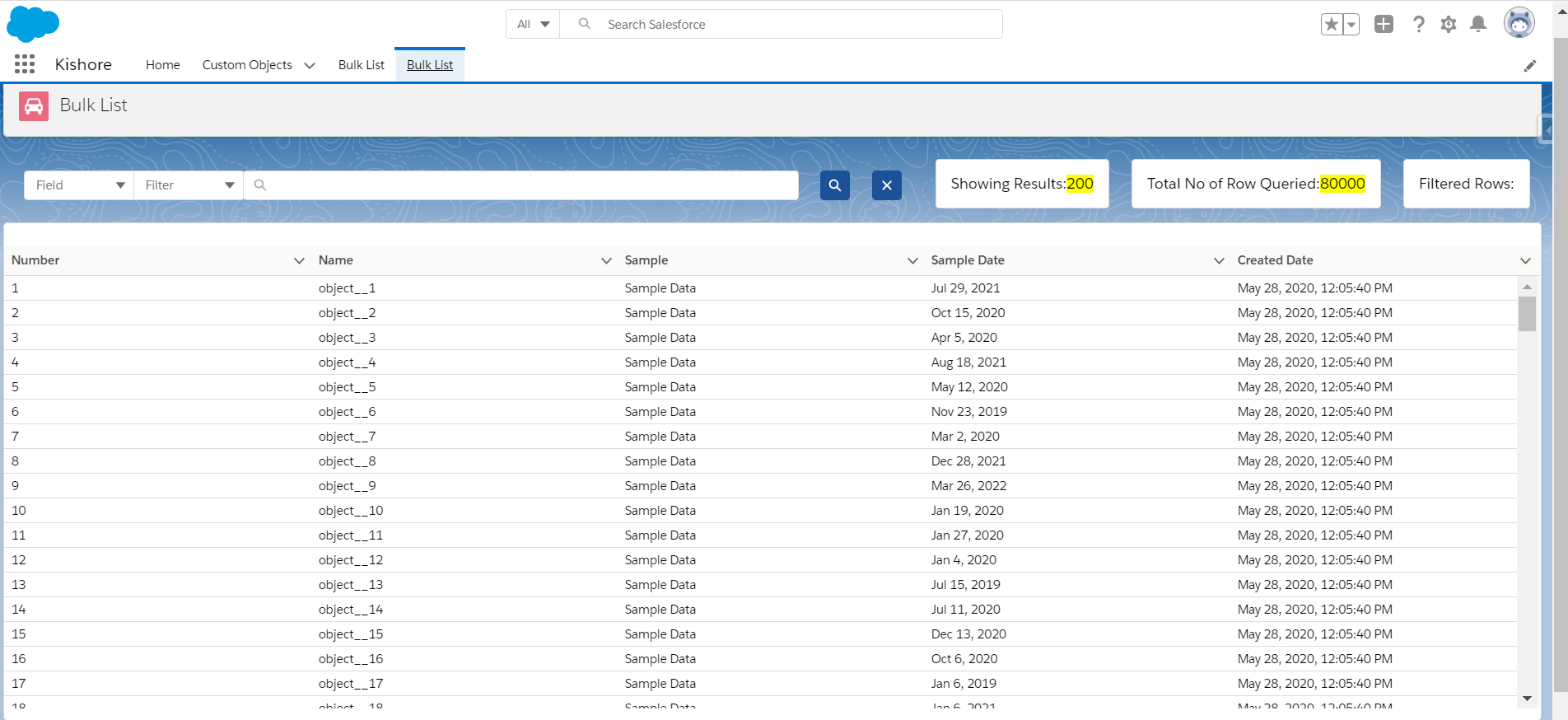Click the Kishore app name
1568x720 pixels.
pos(83,64)
